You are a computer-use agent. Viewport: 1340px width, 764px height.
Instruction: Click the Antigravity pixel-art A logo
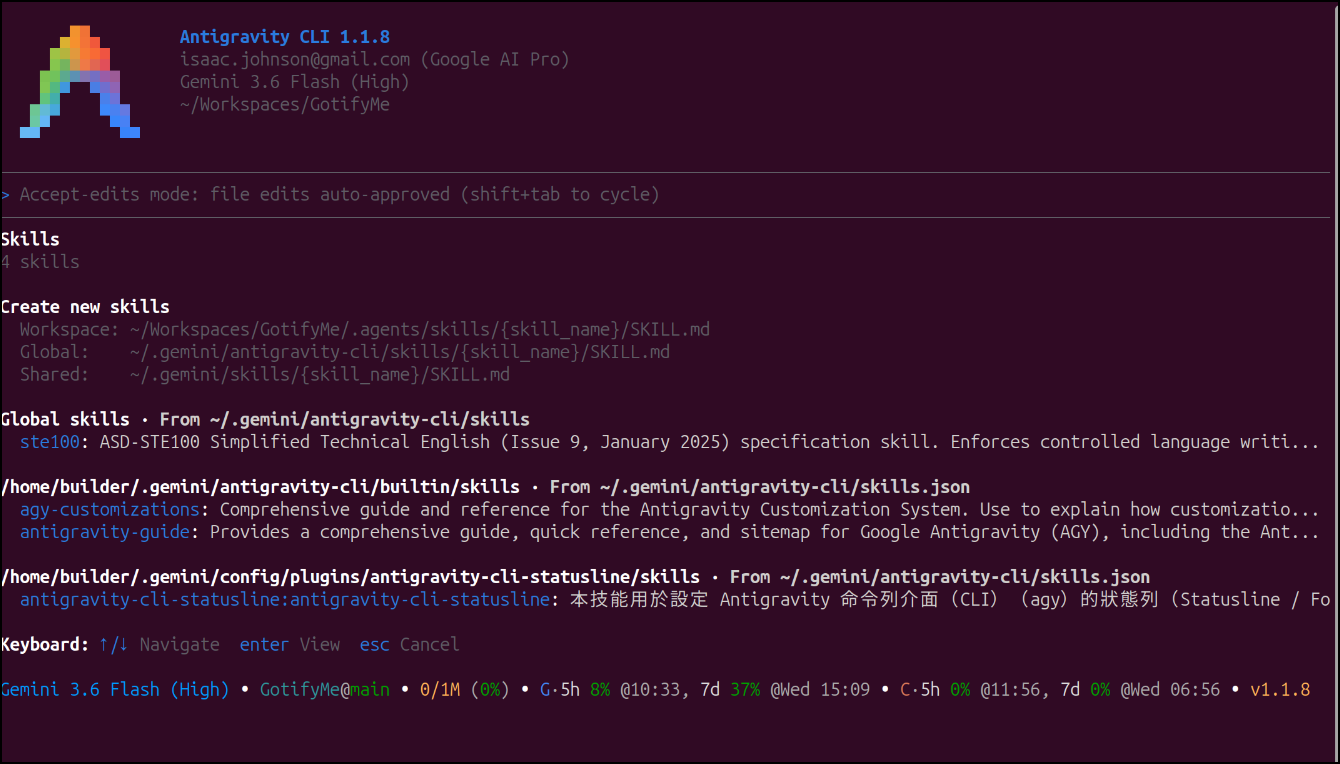tap(80, 81)
